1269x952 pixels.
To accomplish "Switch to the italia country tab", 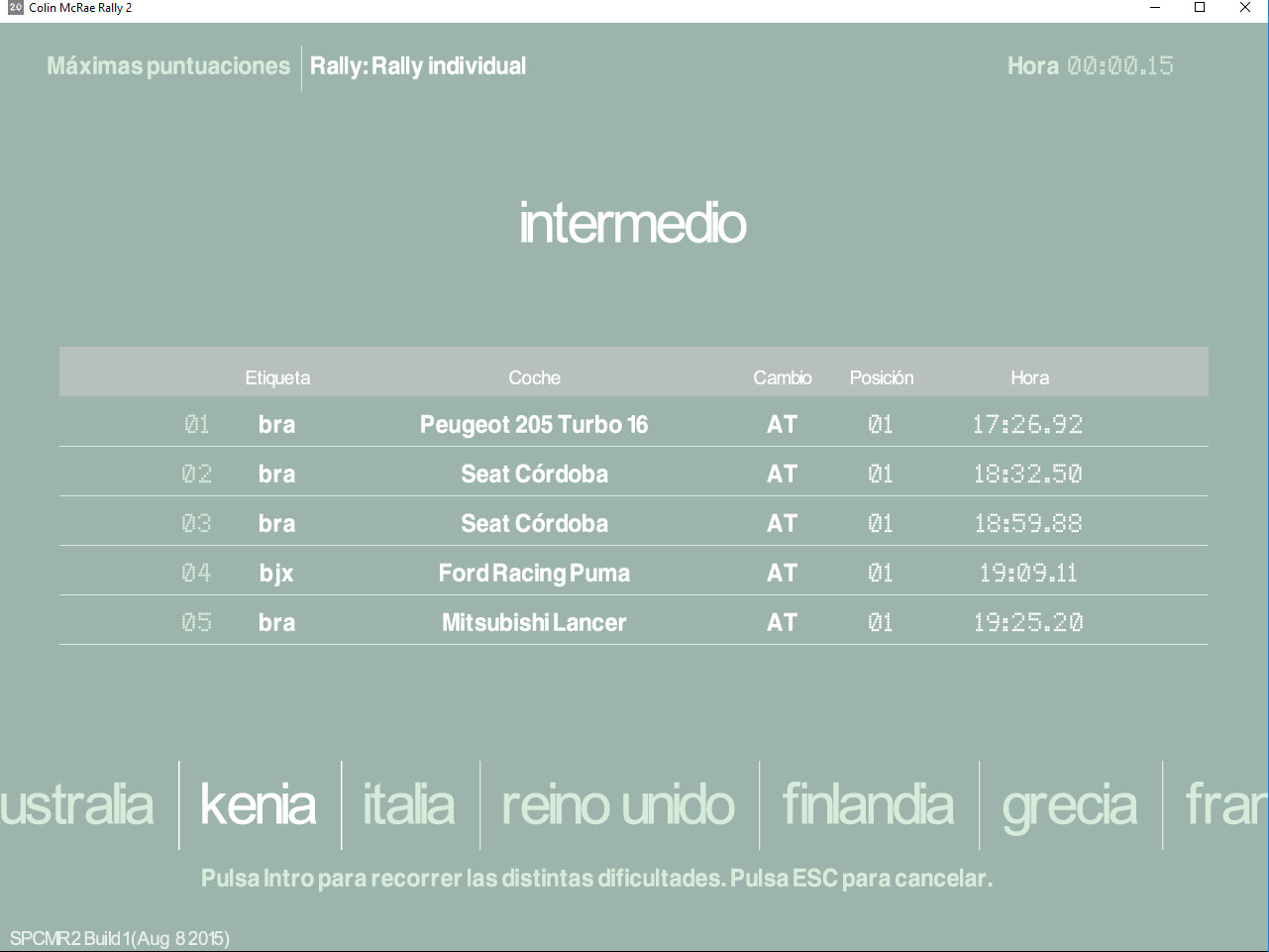I will pyautogui.click(x=409, y=804).
